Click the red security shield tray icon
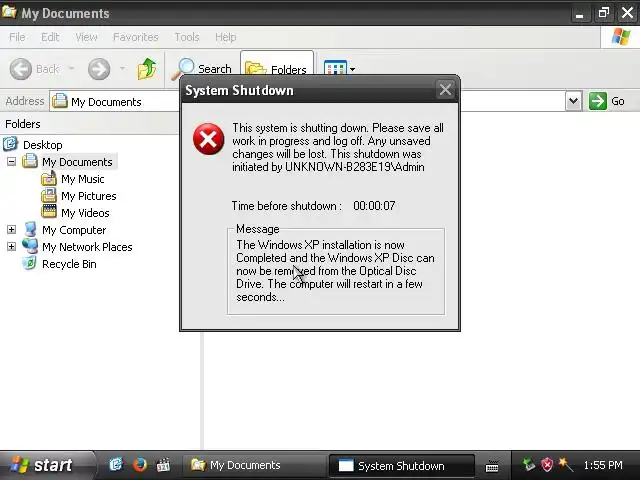 547,465
